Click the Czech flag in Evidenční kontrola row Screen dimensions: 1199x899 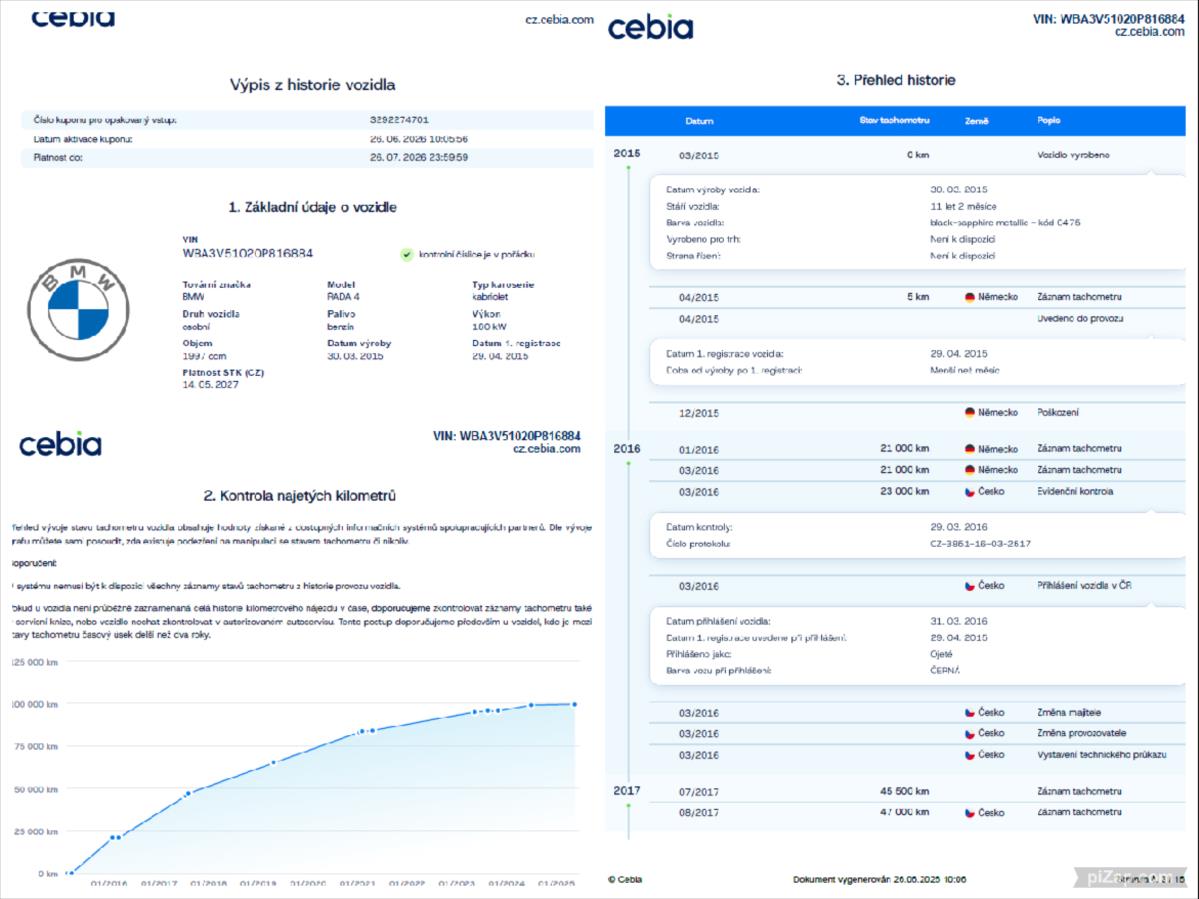coord(970,491)
